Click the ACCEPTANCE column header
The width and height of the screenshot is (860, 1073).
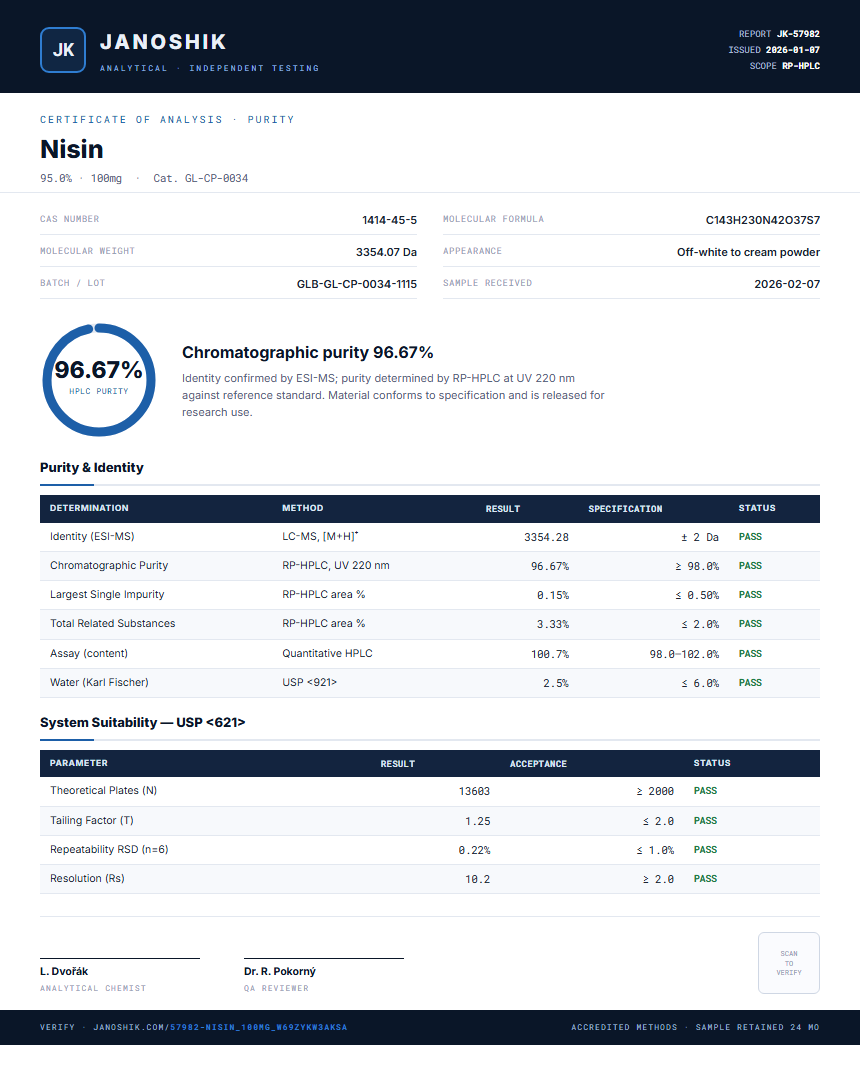pos(538,764)
